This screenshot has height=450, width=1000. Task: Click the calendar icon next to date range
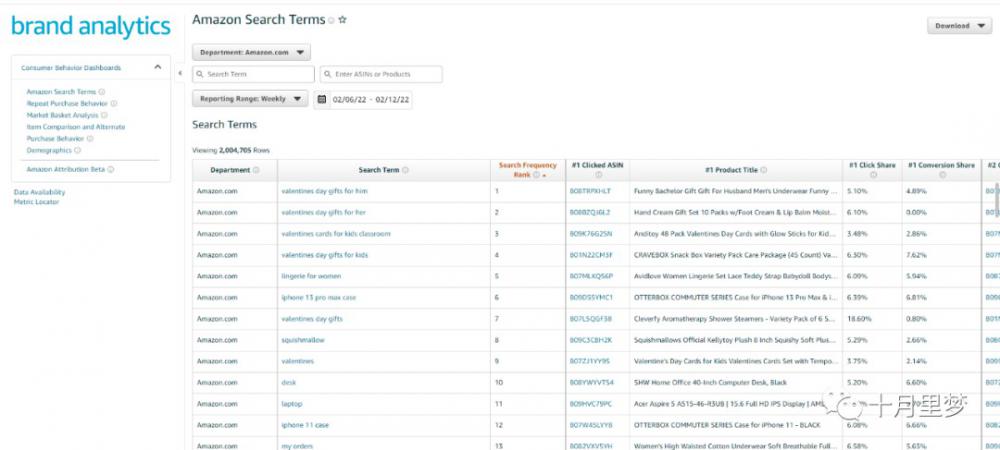(322, 99)
